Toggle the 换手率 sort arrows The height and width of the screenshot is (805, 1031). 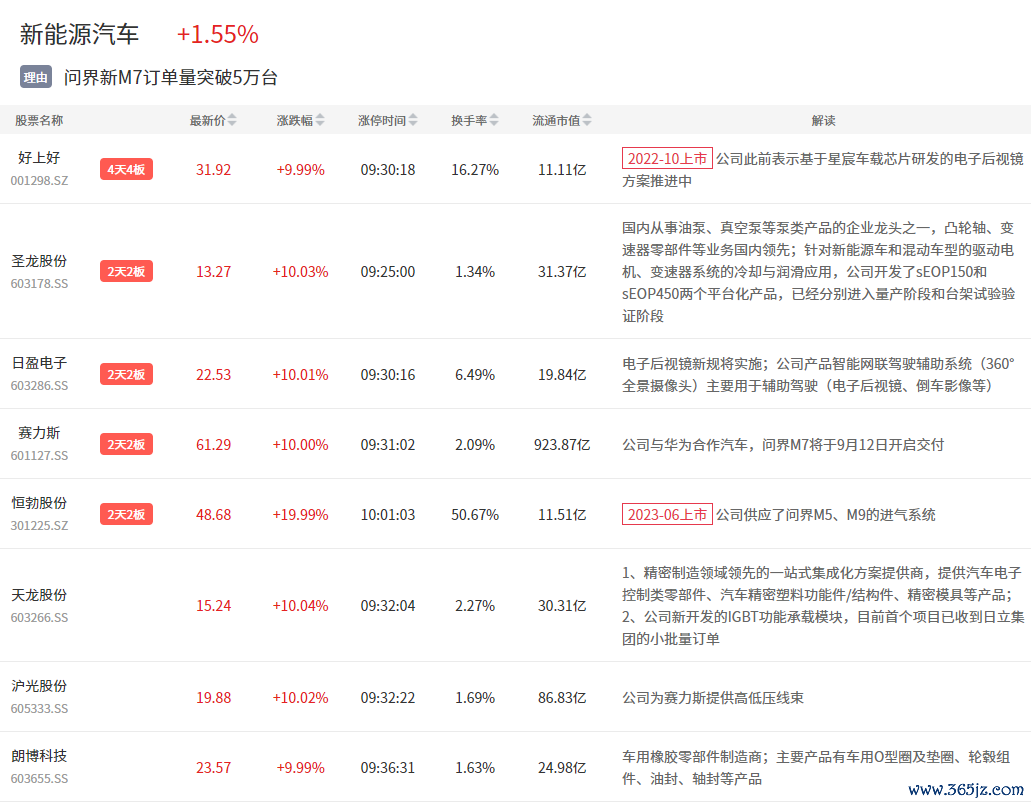click(x=494, y=121)
